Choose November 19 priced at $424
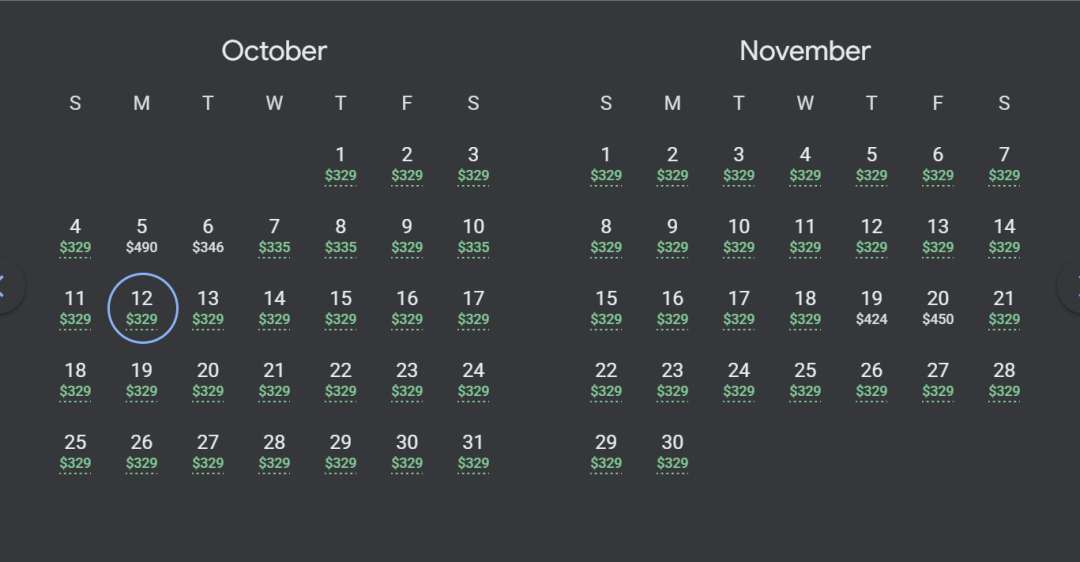The height and width of the screenshot is (562, 1080). tap(871, 308)
